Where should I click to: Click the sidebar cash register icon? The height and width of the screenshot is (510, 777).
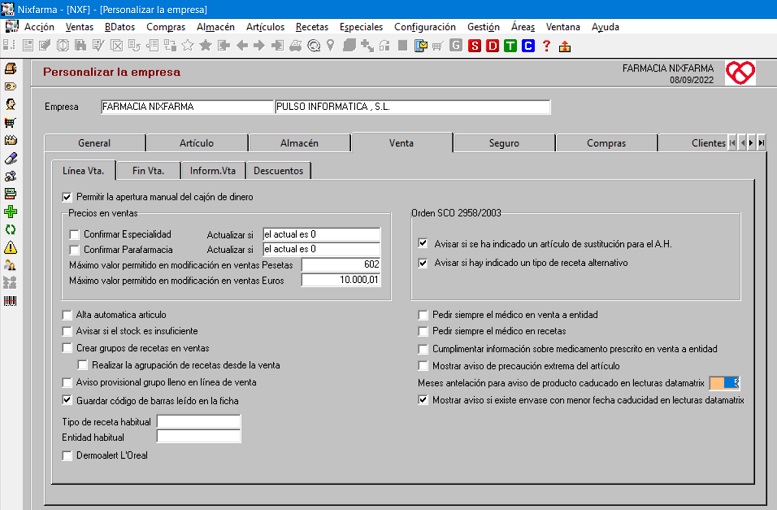[10, 68]
